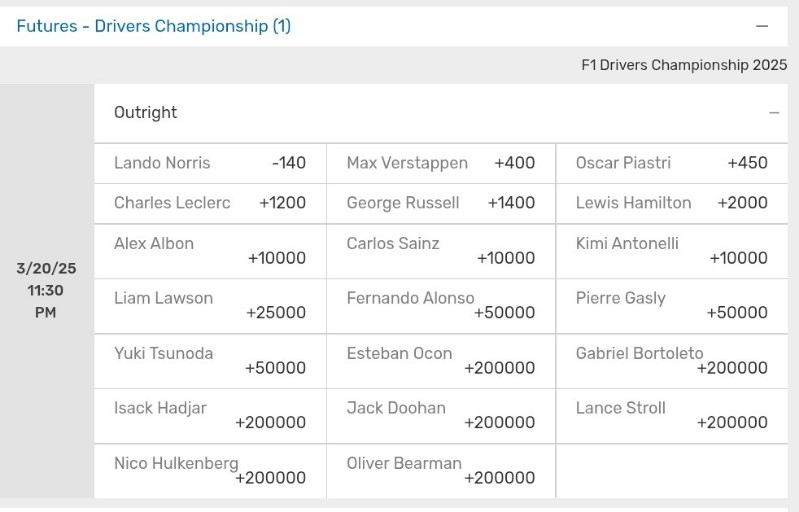
Task: Select Fernando Alonso at +50000
Action: pos(441,306)
